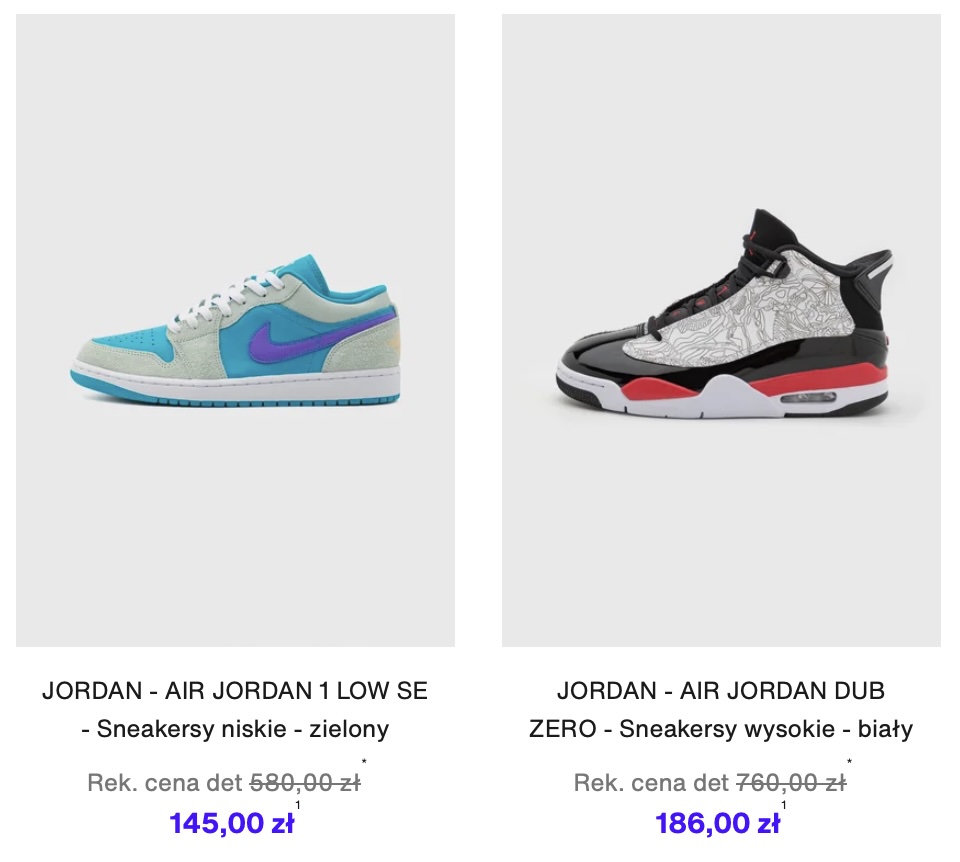Click the crossed-out 760,00 zł price
Image resolution: width=960 pixels, height=862 pixels.
click(791, 782)
